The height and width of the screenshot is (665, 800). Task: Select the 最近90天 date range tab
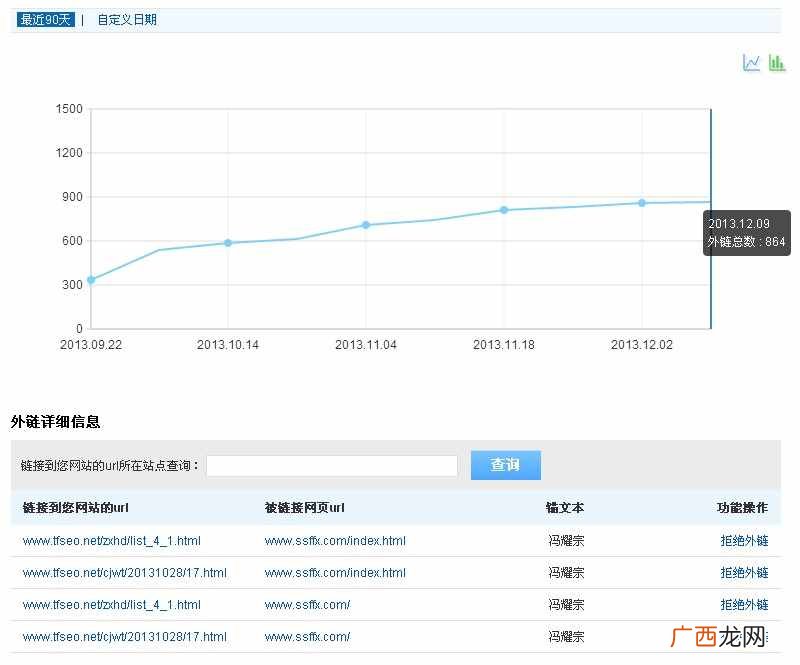46,20
